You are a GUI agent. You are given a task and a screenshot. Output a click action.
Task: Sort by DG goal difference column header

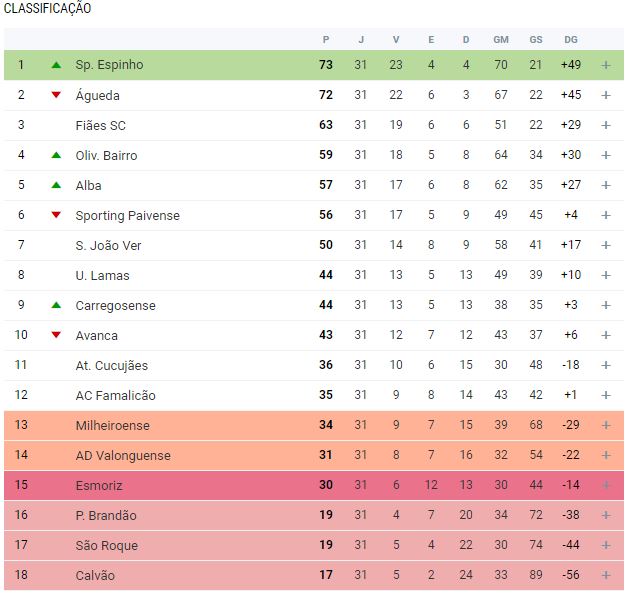(570, 39)
